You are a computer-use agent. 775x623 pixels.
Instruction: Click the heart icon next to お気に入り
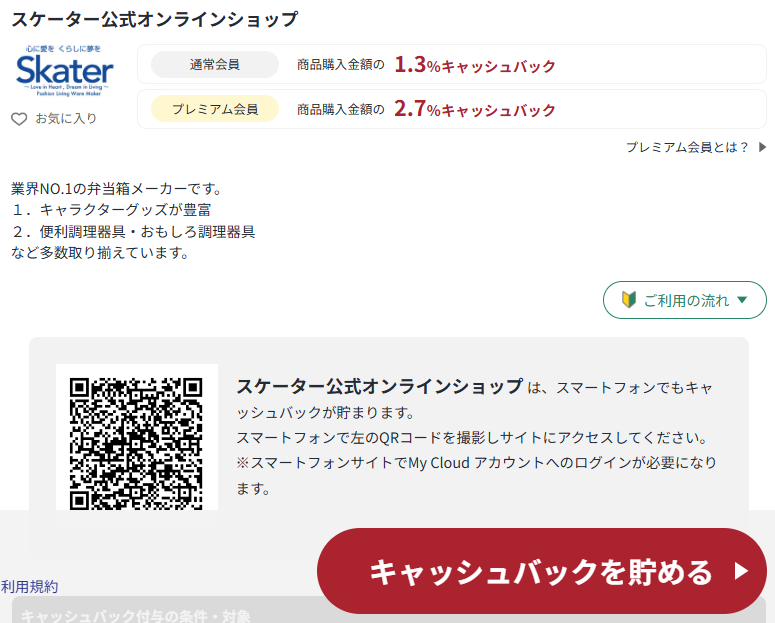tap(19, 119)
